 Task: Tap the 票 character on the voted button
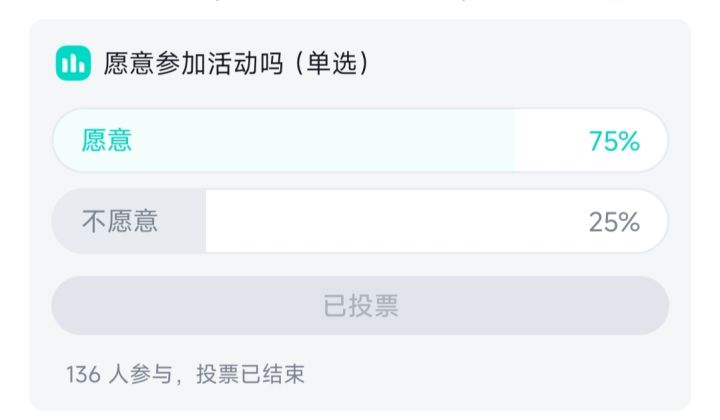tap(386, 306)
